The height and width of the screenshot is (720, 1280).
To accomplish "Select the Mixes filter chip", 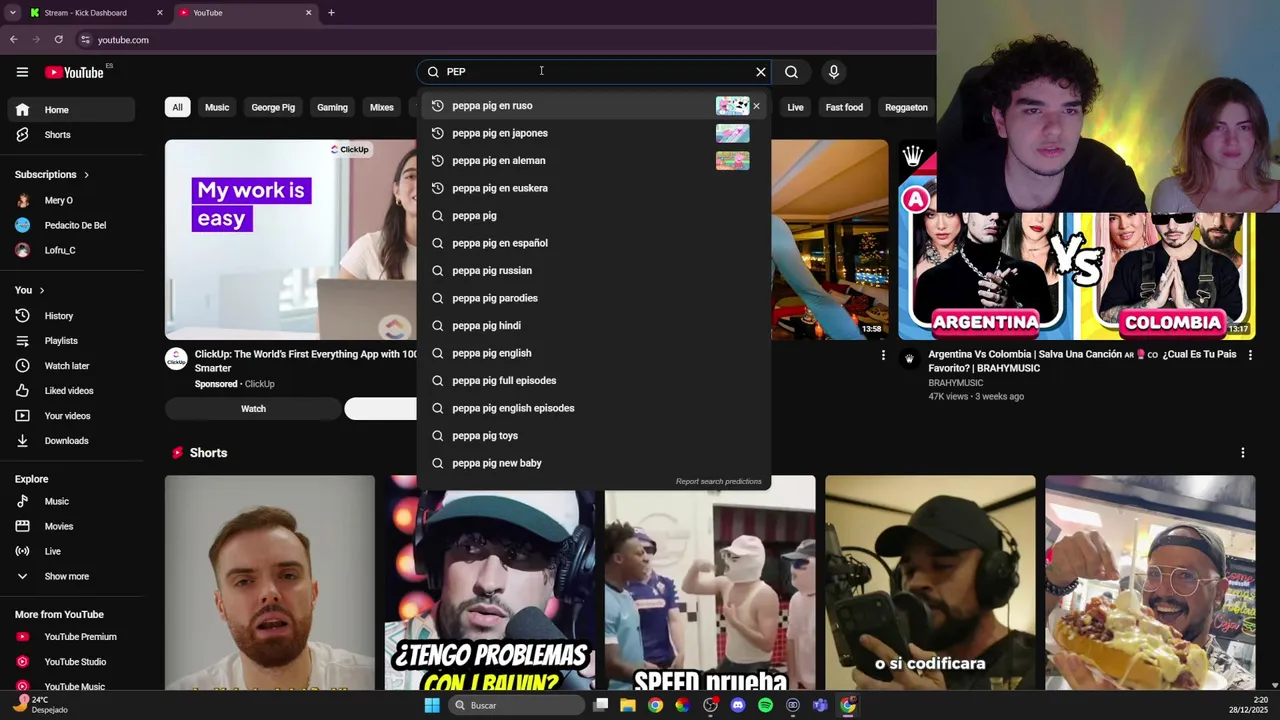I will coord(382,107).
